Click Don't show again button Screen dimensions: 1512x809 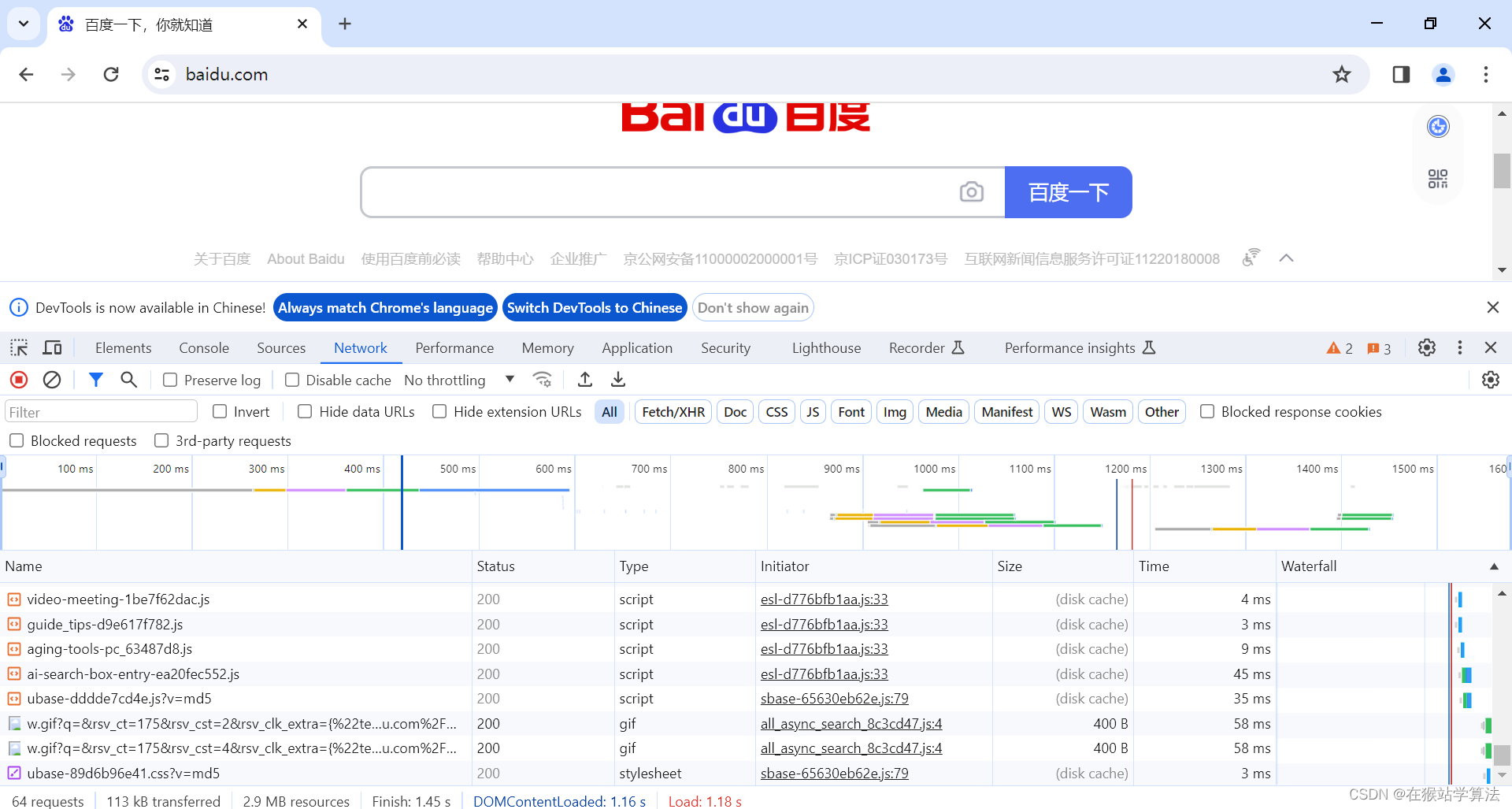point(753,308)
